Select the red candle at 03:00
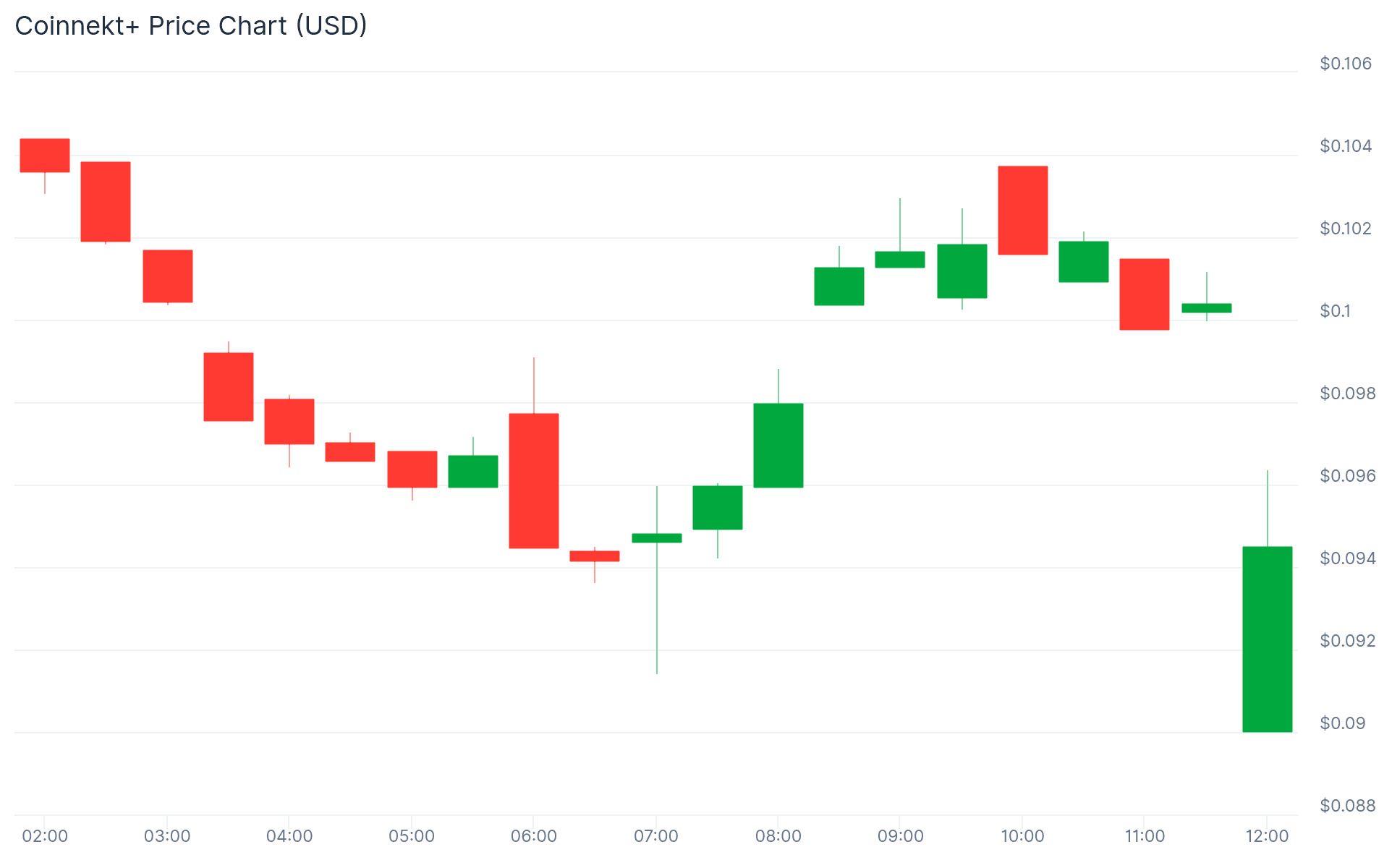 pos(168,276)
